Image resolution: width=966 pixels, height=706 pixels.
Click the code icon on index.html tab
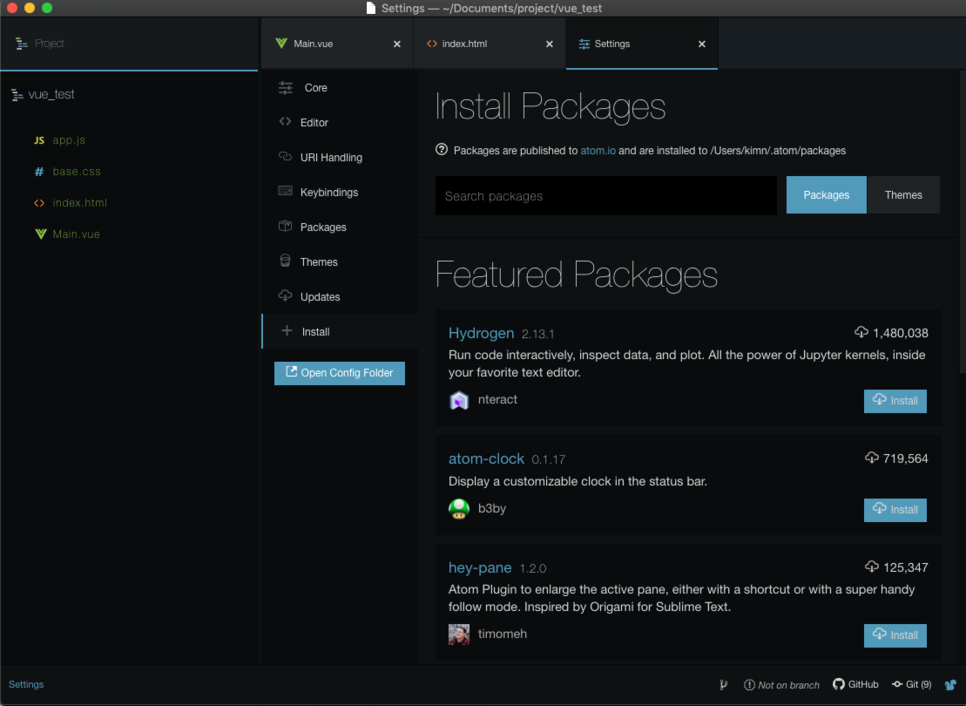432,43
